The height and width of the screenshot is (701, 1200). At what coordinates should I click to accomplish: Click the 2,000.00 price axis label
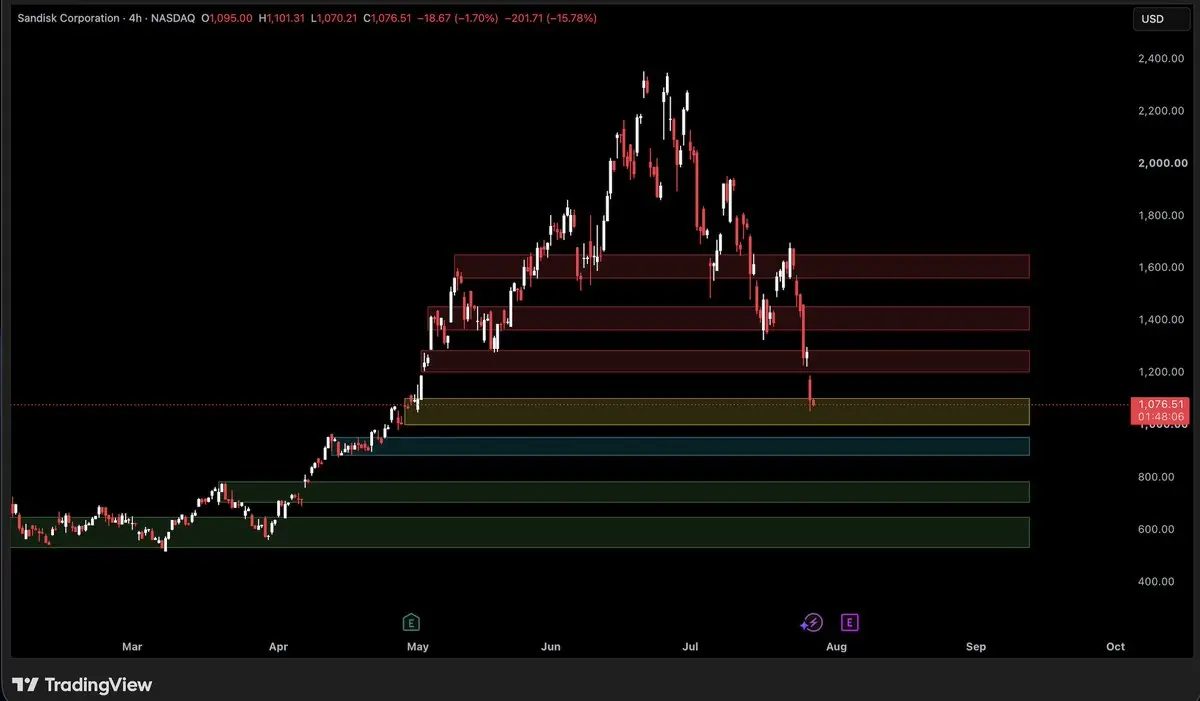pos(1161,163)
